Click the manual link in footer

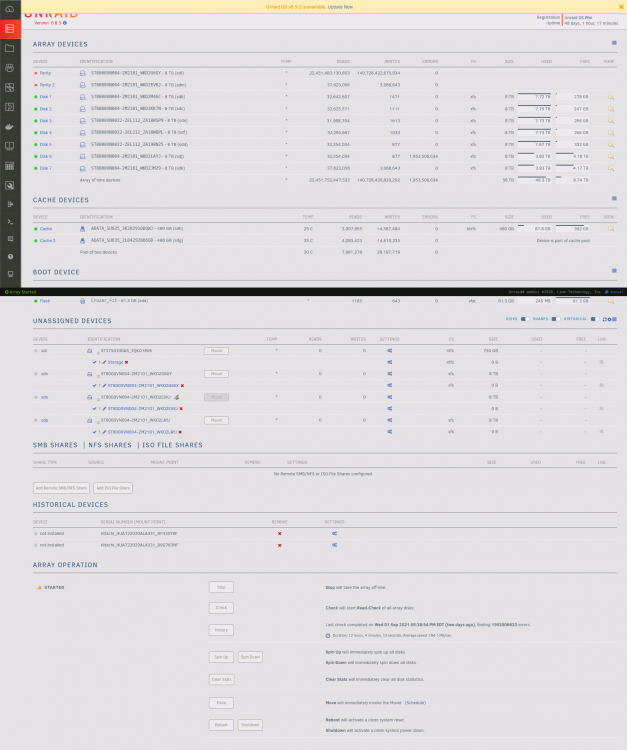[616, 292]
